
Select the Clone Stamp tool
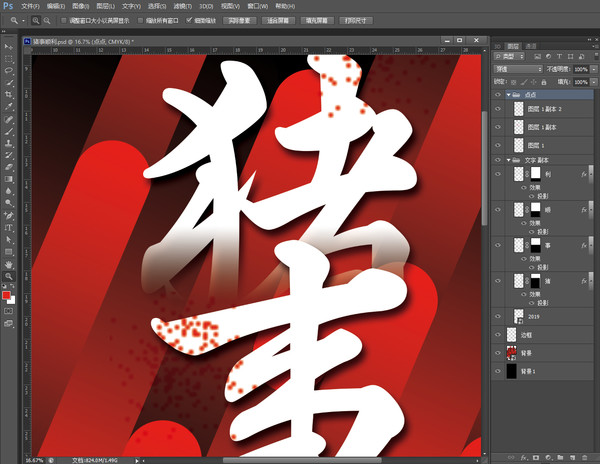8,143
